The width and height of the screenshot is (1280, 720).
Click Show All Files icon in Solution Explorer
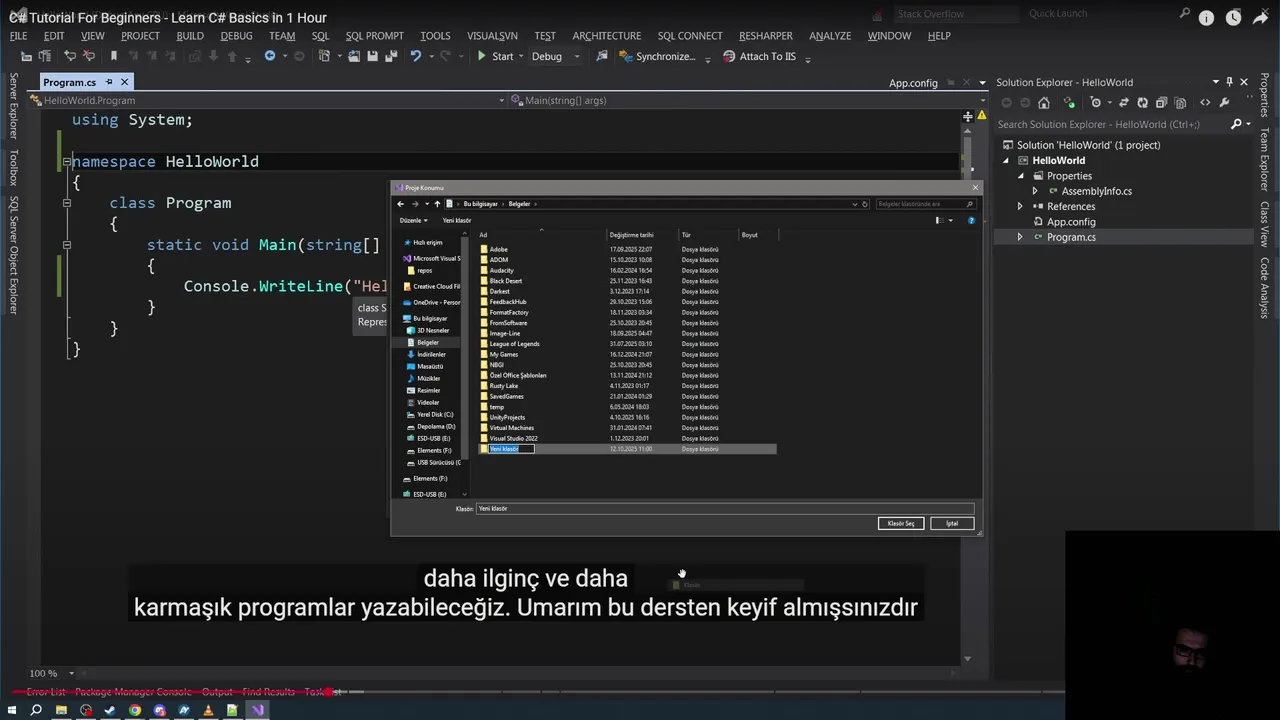(x=1178, y=102)
